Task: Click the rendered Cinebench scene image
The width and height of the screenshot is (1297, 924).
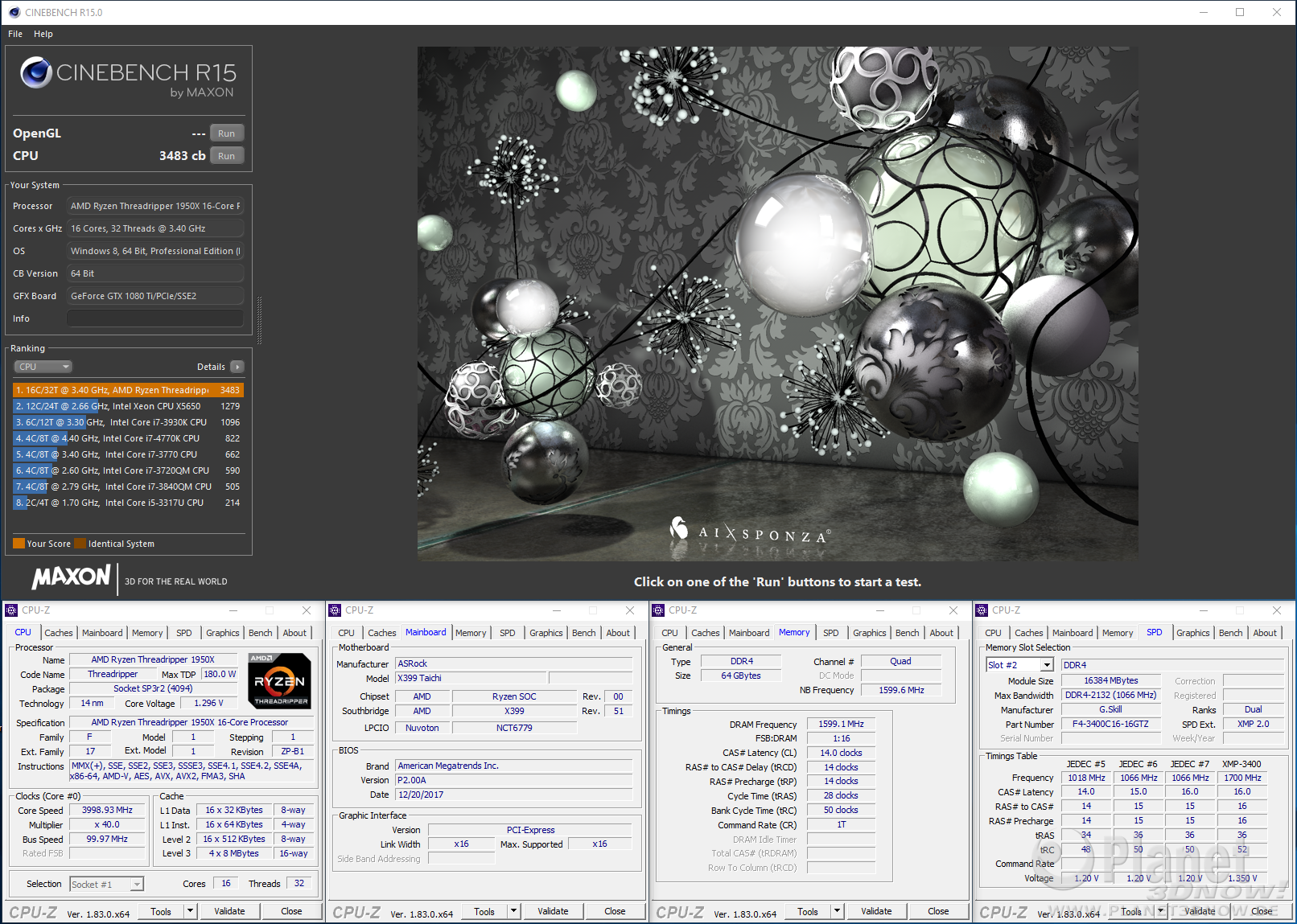Action: 777,303
